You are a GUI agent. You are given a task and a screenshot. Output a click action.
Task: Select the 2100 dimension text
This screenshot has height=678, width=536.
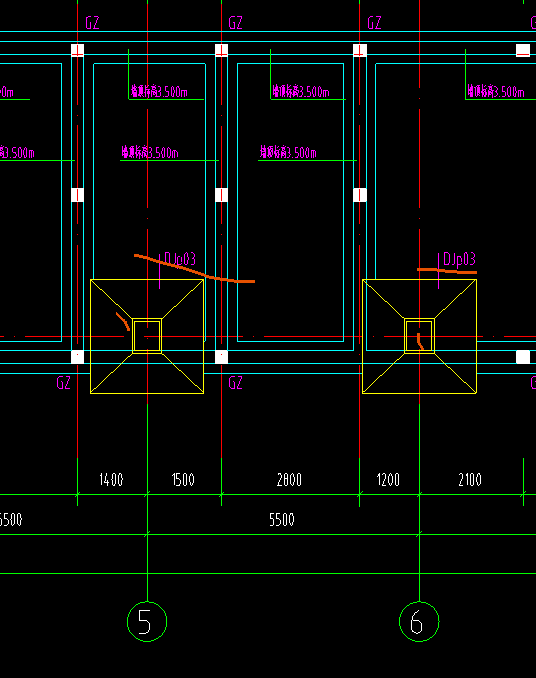(470, 480)
